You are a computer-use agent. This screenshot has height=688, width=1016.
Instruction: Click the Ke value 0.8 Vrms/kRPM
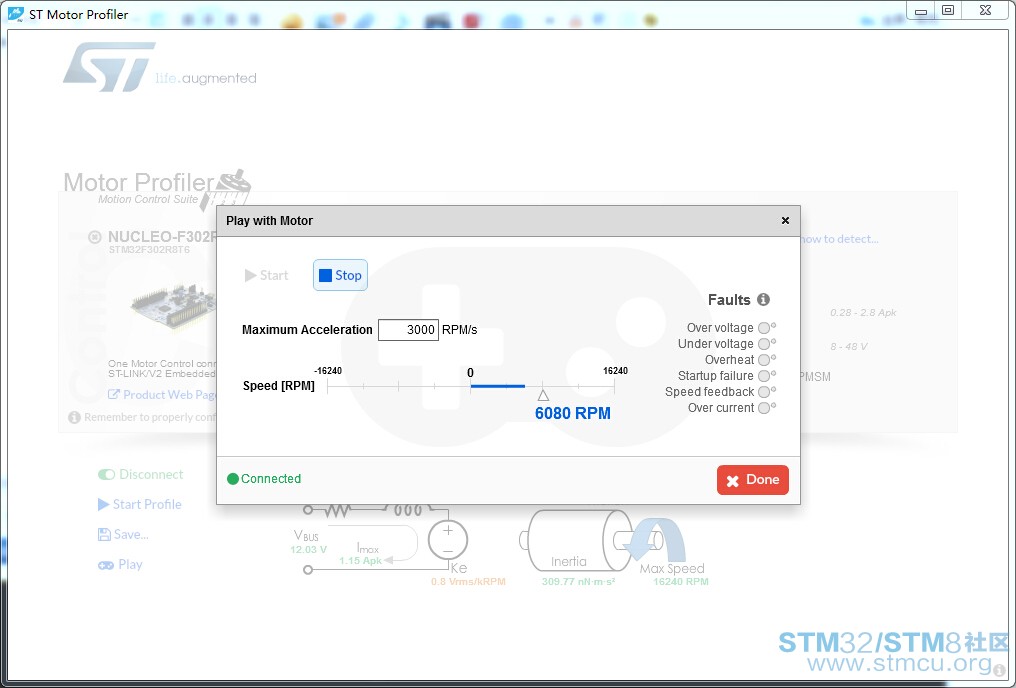pyautogui.click(x=468, y=582)
